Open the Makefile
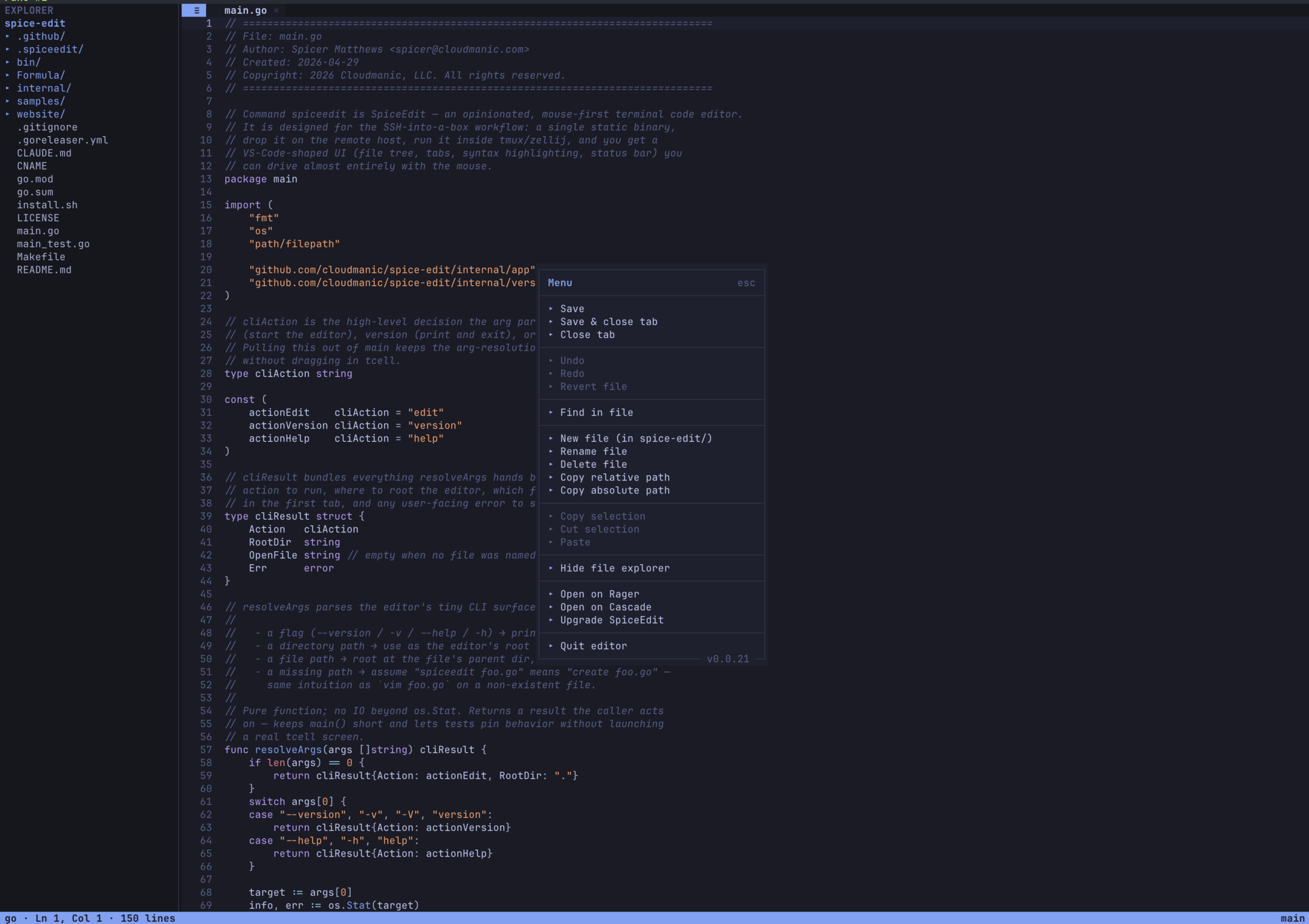The image size is (1309, 924). point(41,257)
